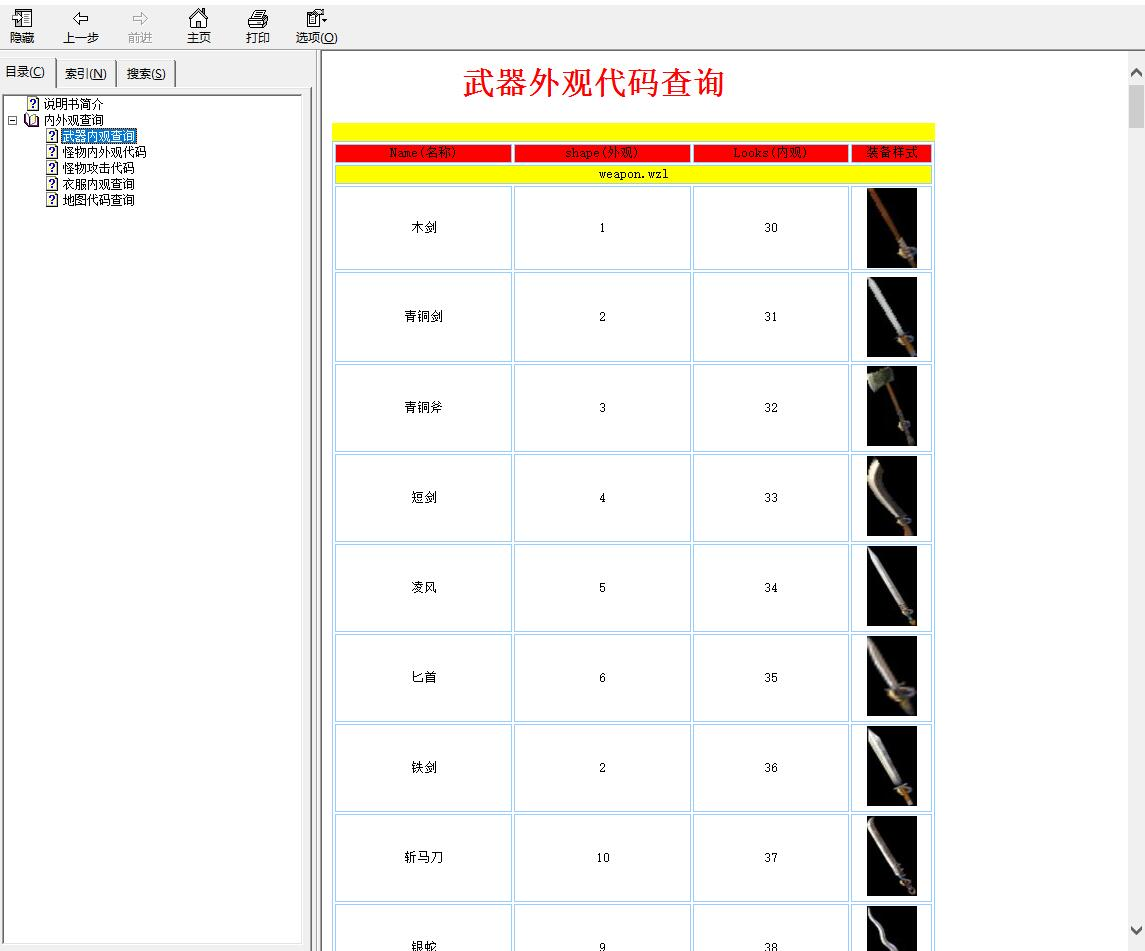Screen dimensions: 1145x951
Task: Click the page icon beside 地图代码查询
Action: (x=52, y=200)
